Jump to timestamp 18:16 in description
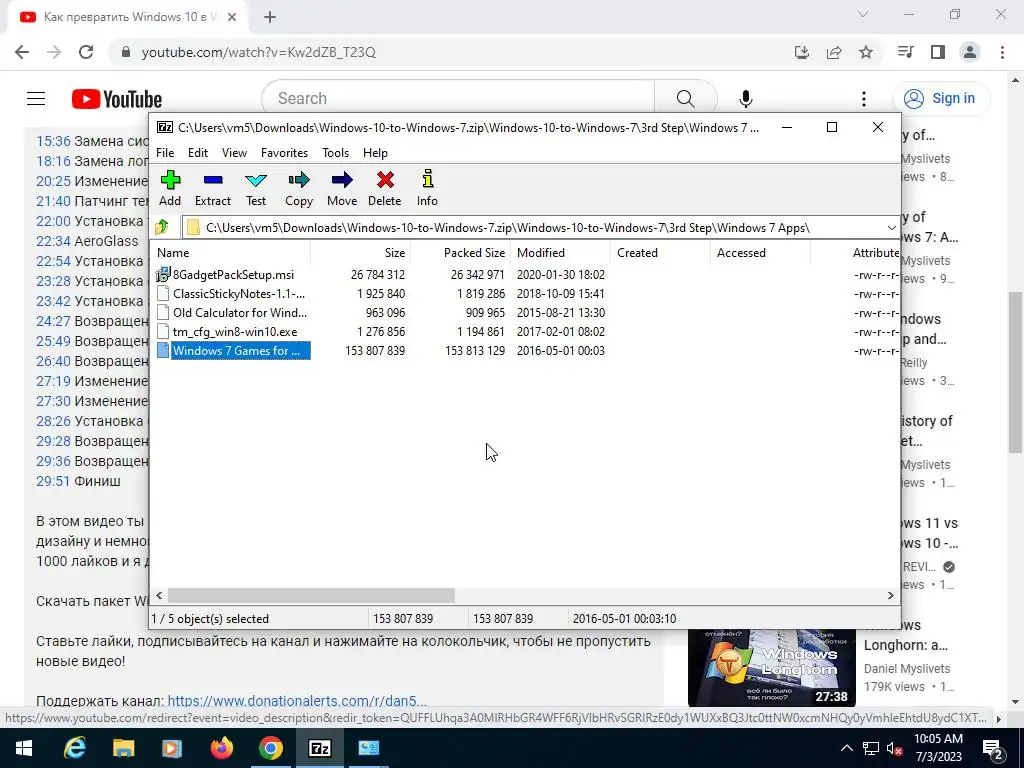Viewport: 1024px width, 768px height. click(x=53, y=161)
